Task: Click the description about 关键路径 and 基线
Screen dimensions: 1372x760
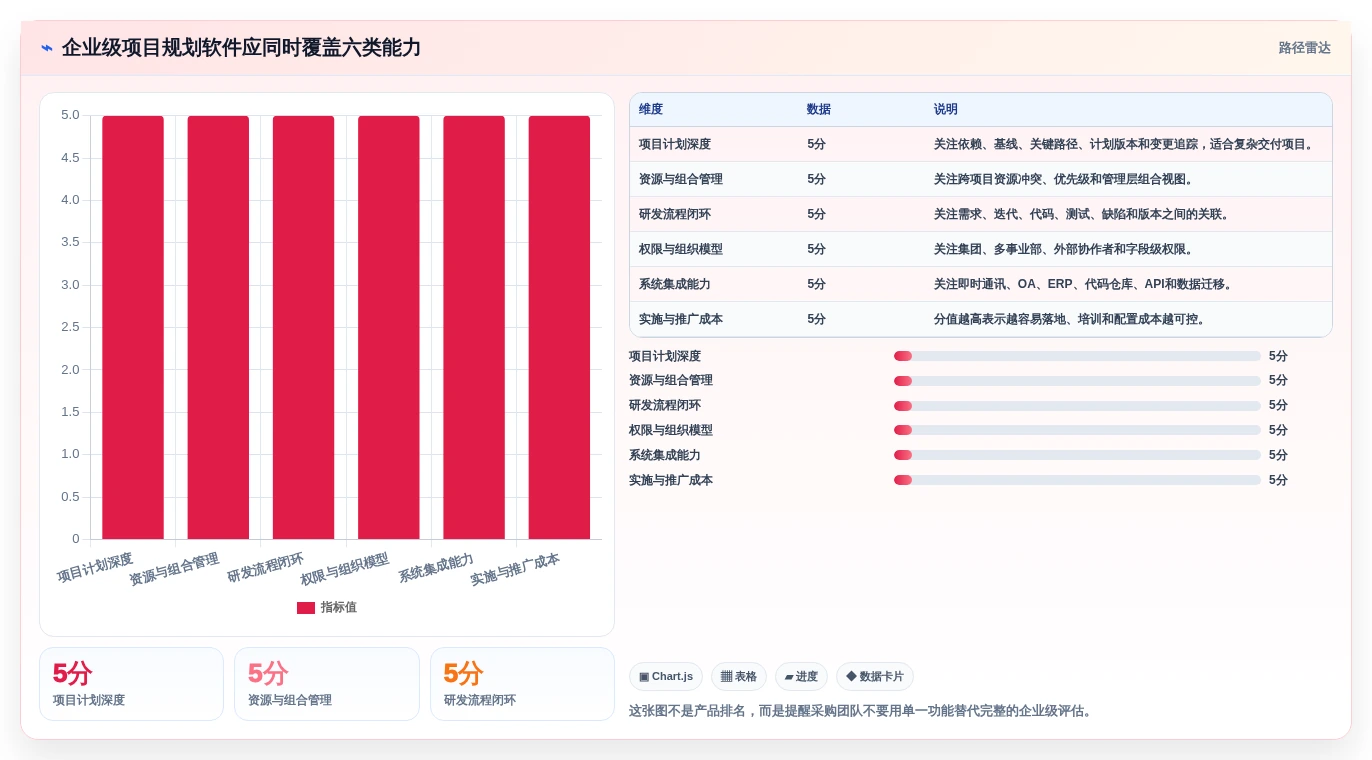Action: 1125,144
